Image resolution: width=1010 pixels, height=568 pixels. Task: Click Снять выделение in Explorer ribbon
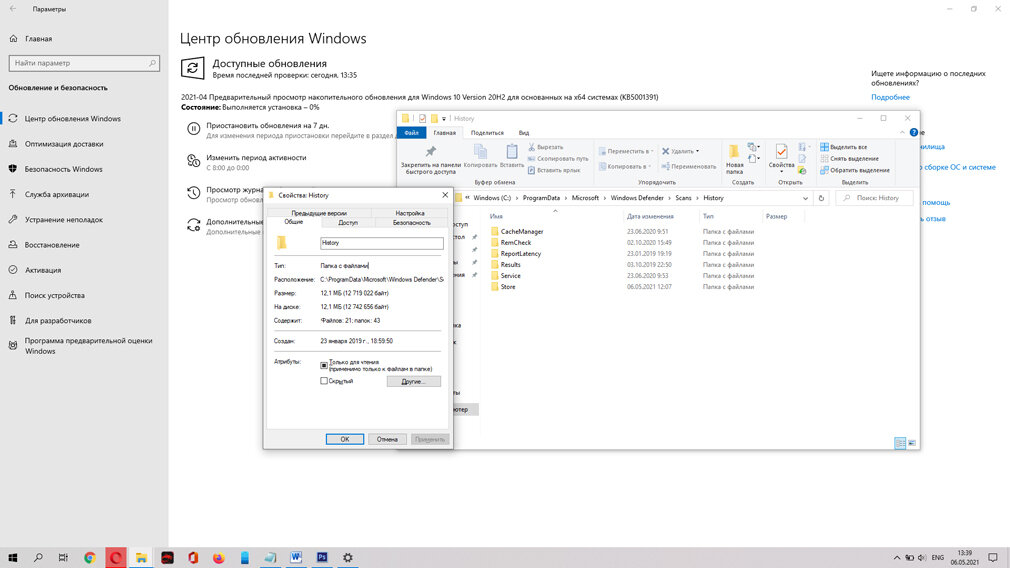pyautogui.click(x=849, y=158)
